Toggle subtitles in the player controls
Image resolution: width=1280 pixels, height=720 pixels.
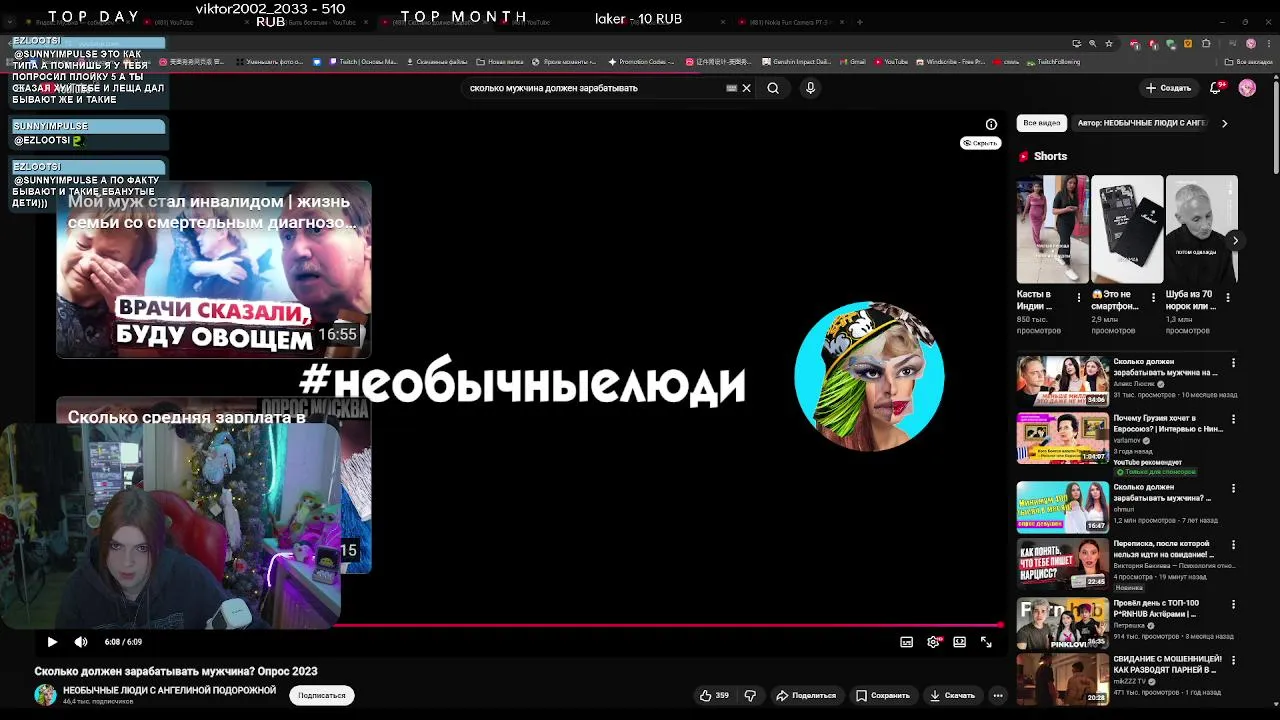tap(907, 642)
